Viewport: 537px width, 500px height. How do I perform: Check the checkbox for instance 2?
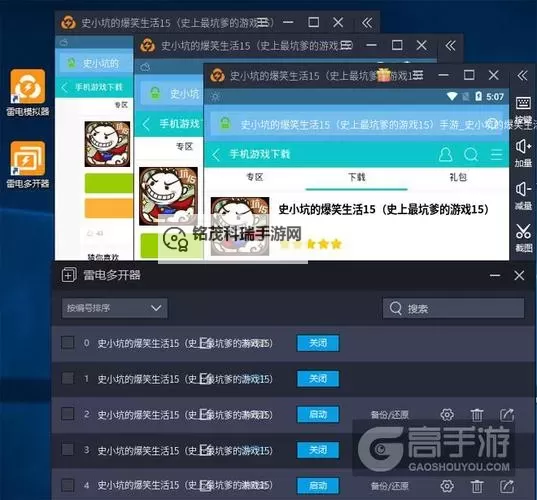pyautogui.click(x=67, y=414)
